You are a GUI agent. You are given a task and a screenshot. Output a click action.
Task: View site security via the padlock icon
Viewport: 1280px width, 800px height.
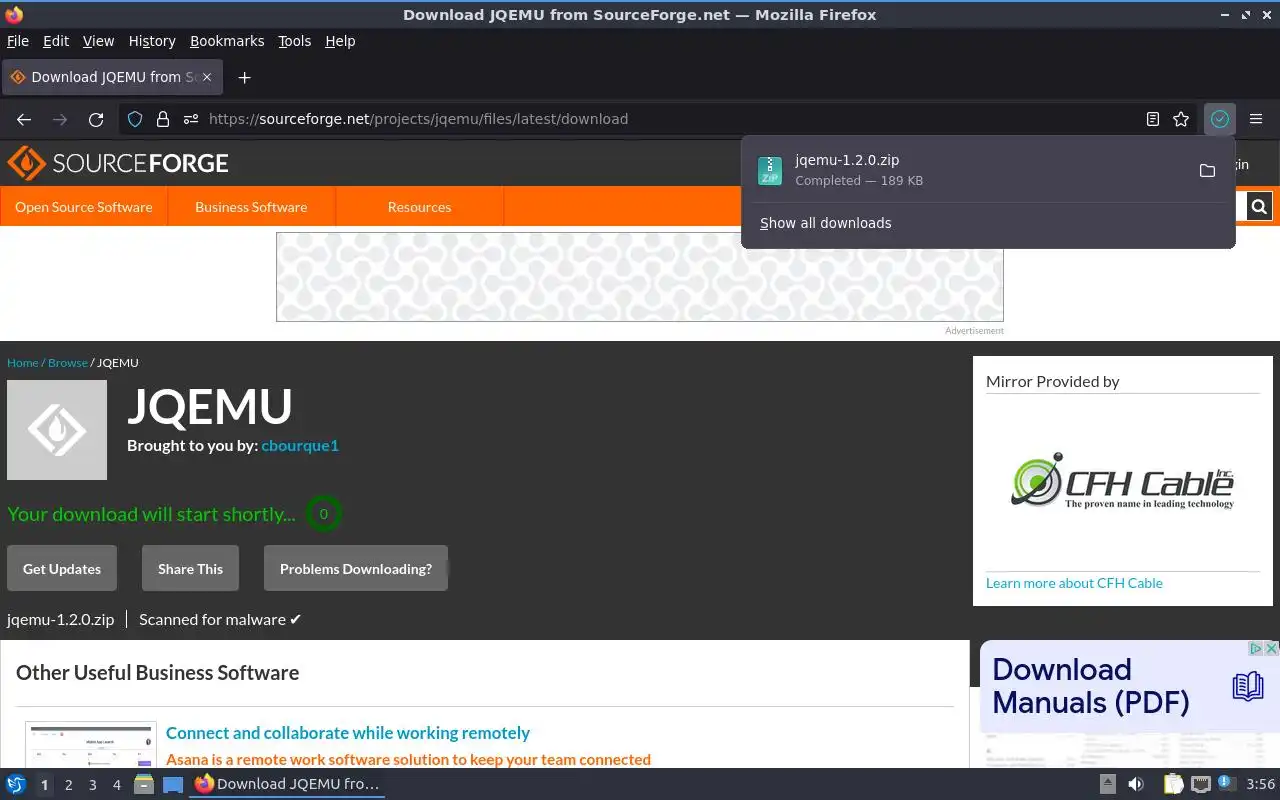point(163,119)
